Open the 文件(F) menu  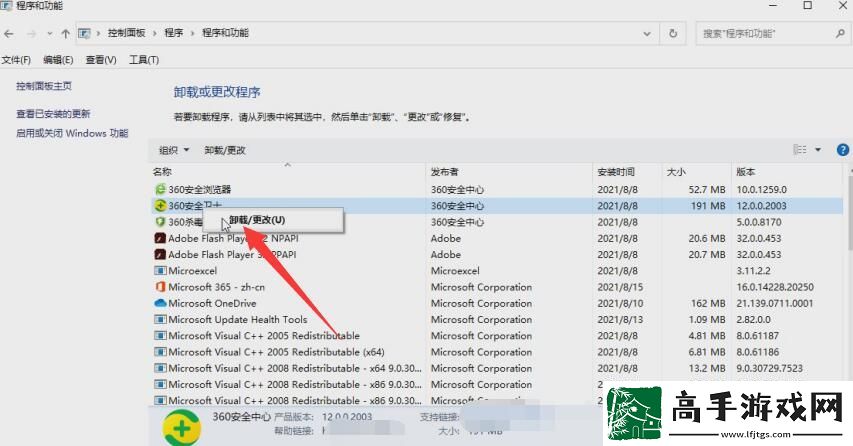tap(16, 60)
